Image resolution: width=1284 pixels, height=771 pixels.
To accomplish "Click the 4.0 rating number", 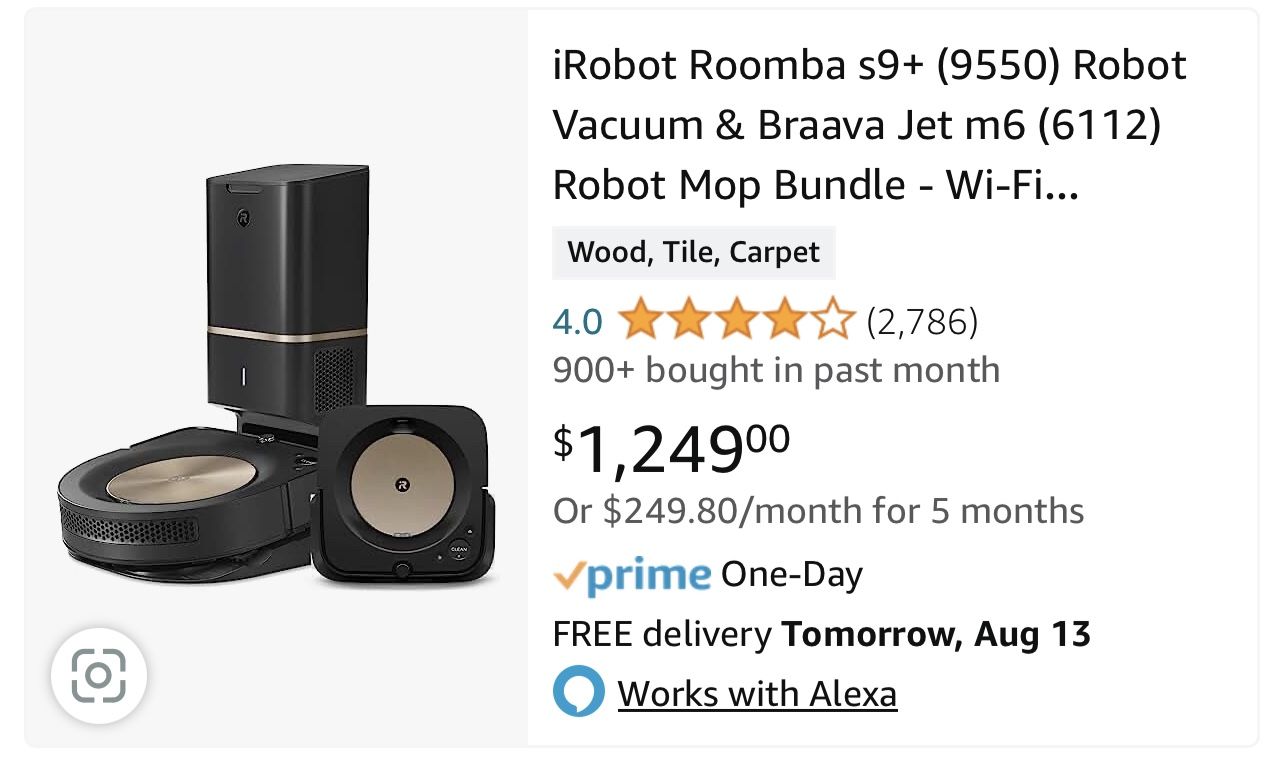I will coord(577,322).
